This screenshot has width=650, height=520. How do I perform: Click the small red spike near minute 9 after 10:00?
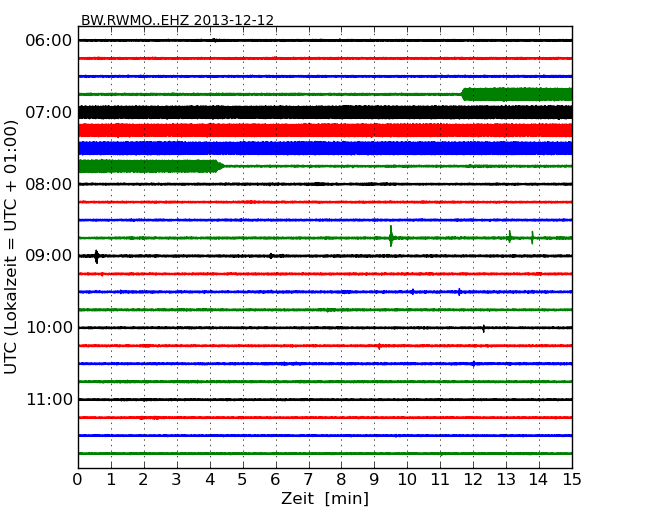tap(379, 346)
